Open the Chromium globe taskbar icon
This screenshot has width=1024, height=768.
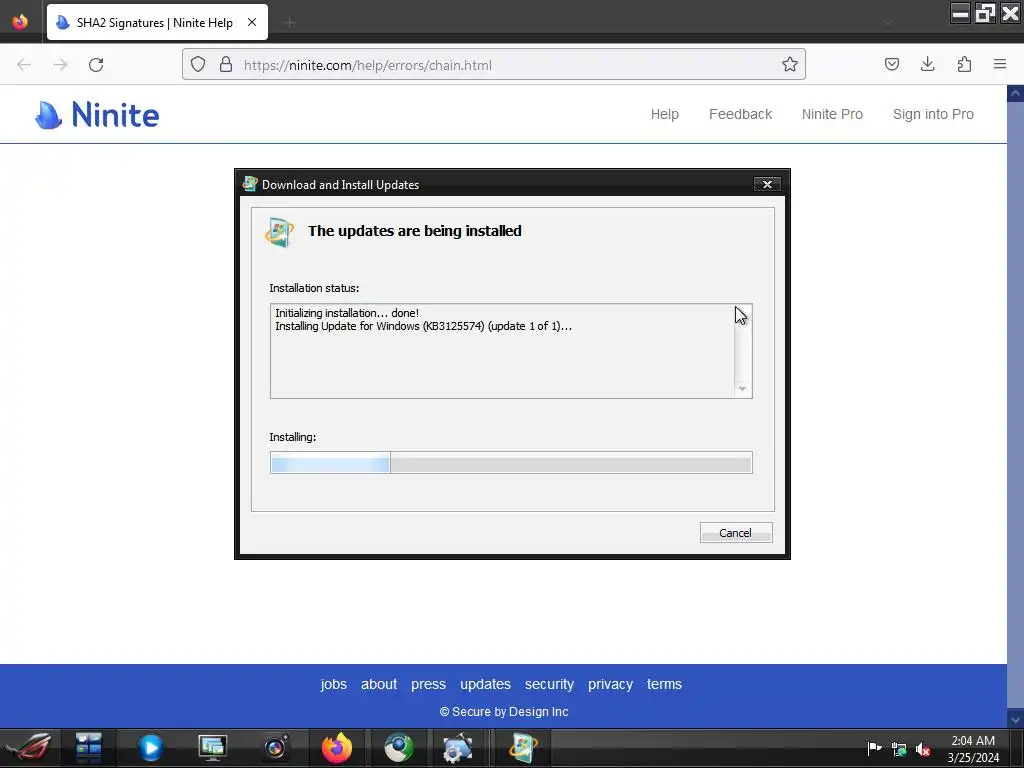point(398,748)
